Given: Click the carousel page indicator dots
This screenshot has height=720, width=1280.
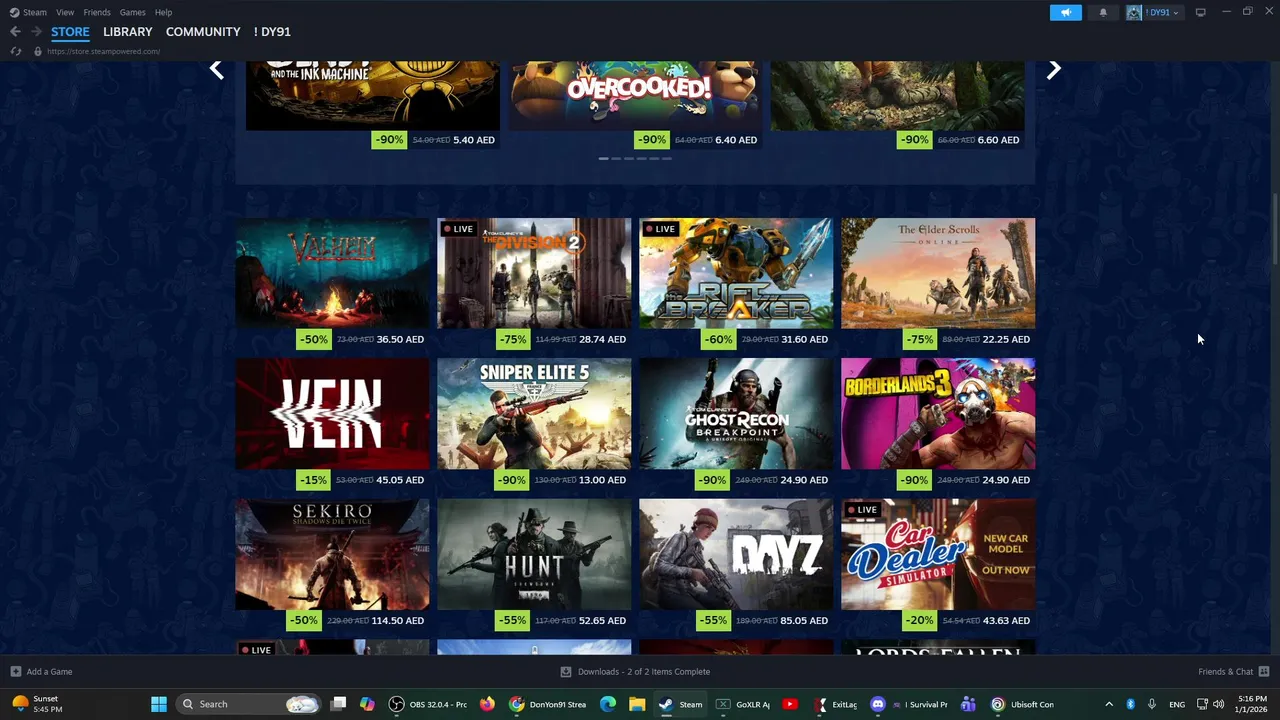Looking at the screenshot, I should [635, 158].
